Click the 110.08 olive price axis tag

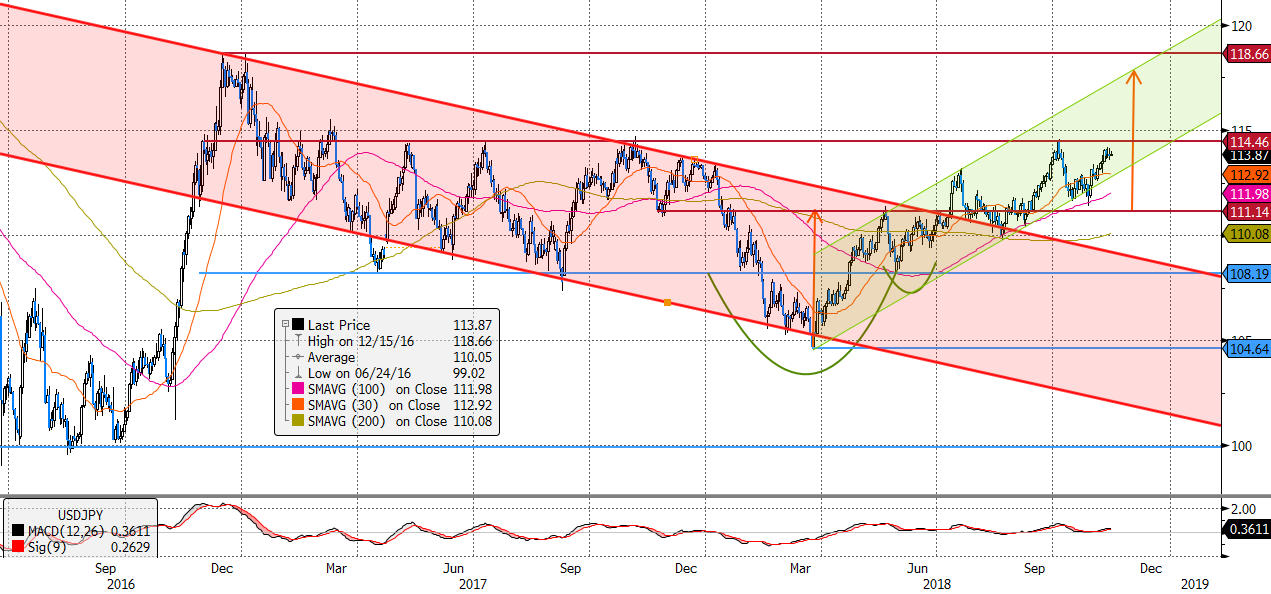(x=1247, y=233)
